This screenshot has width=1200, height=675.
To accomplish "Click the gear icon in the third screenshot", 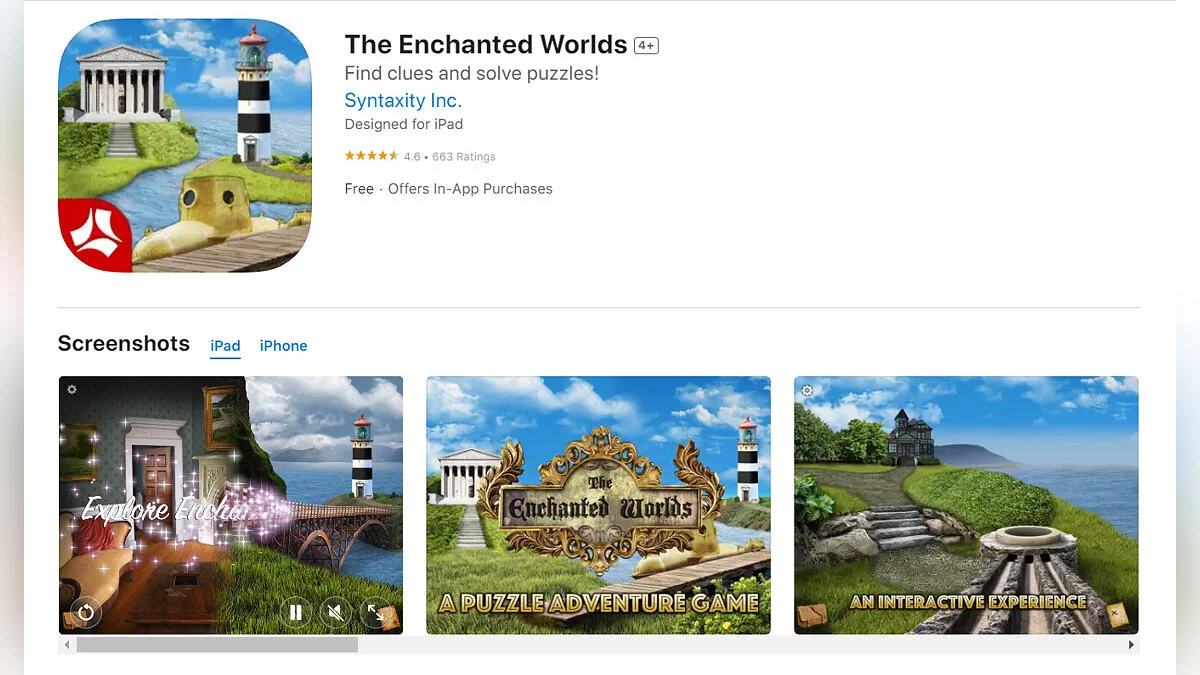I will coord(807,390).
